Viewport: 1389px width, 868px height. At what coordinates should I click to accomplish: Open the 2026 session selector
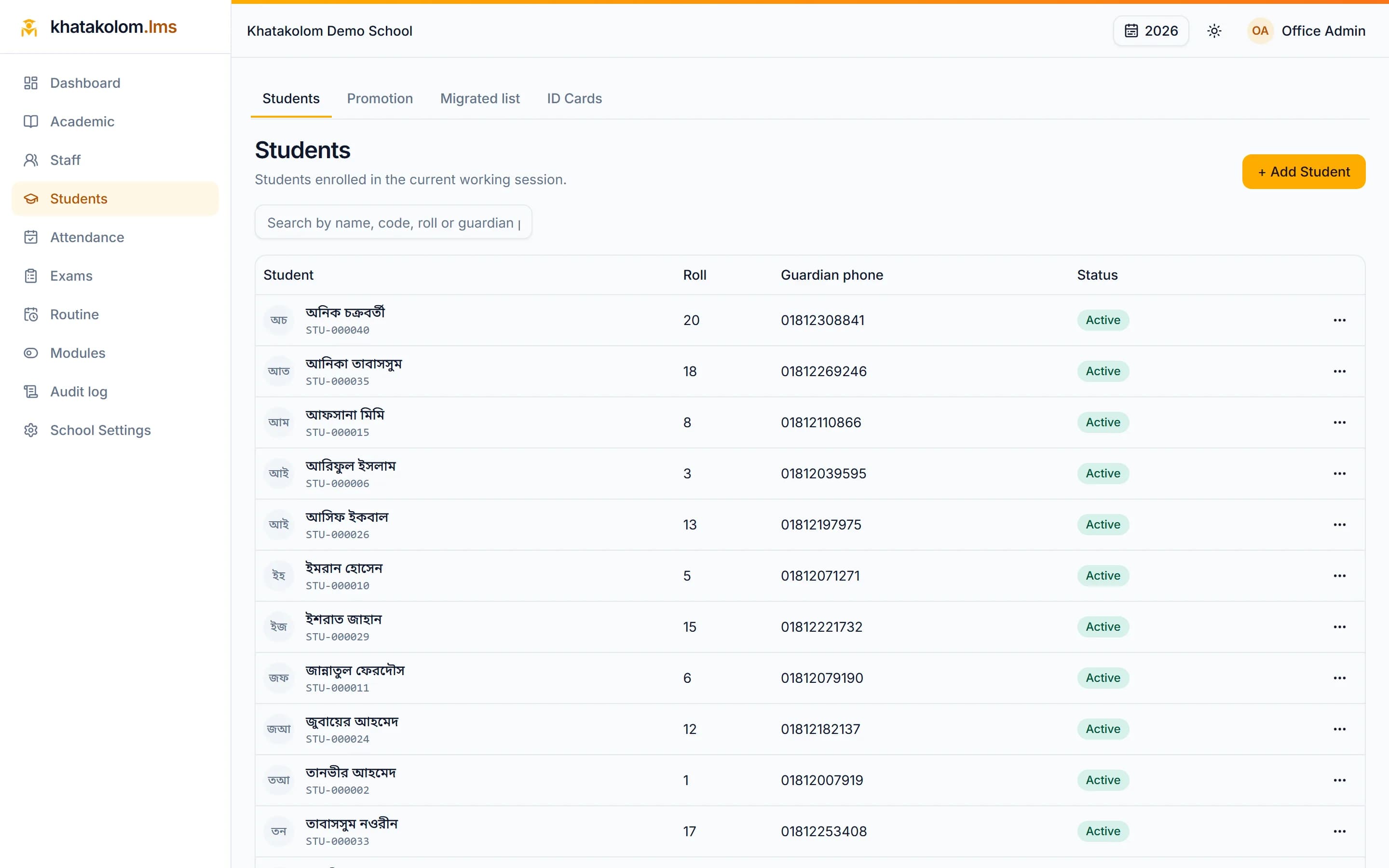click(x=1151, y=31)
